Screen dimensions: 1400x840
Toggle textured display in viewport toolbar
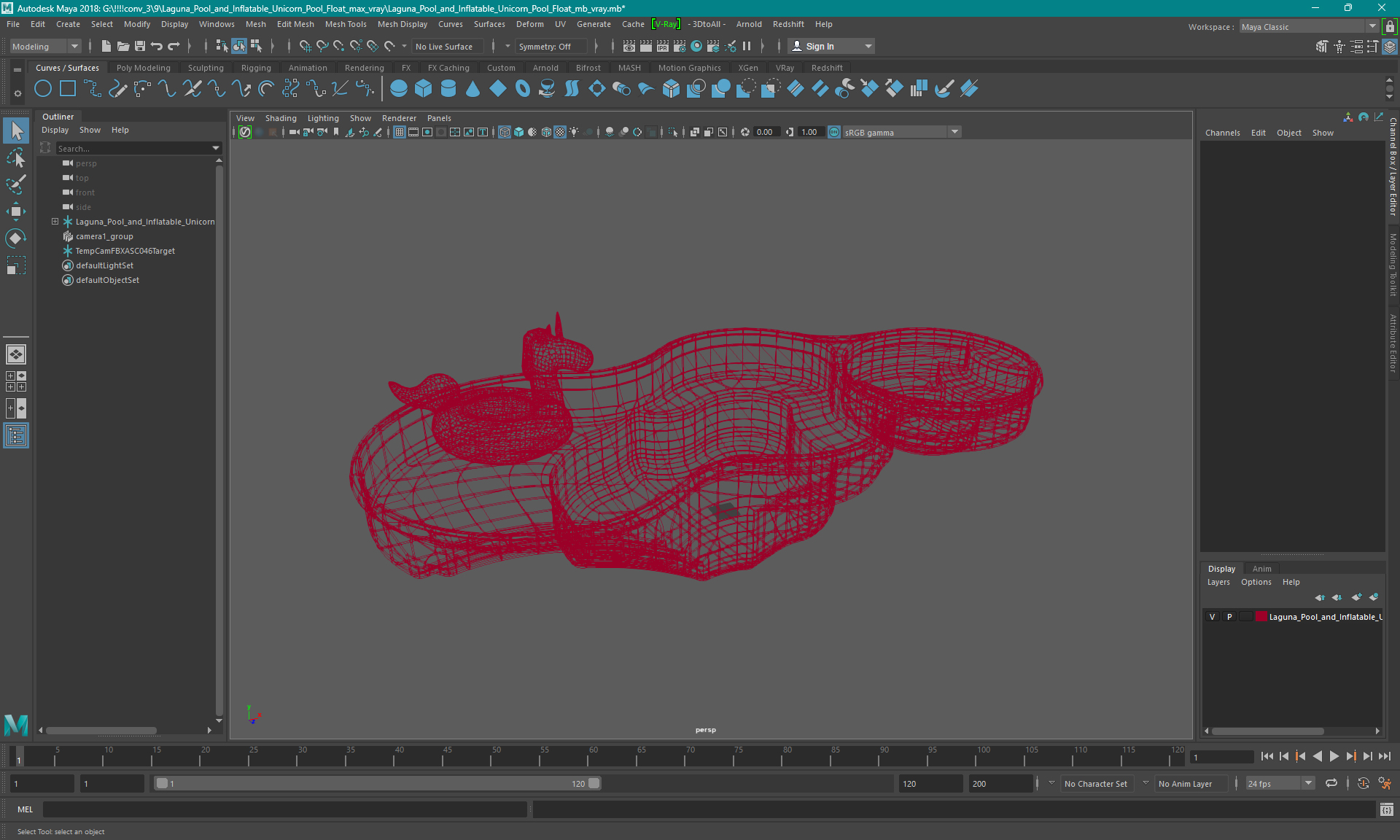pyautogui.click(x=560, y=132)
